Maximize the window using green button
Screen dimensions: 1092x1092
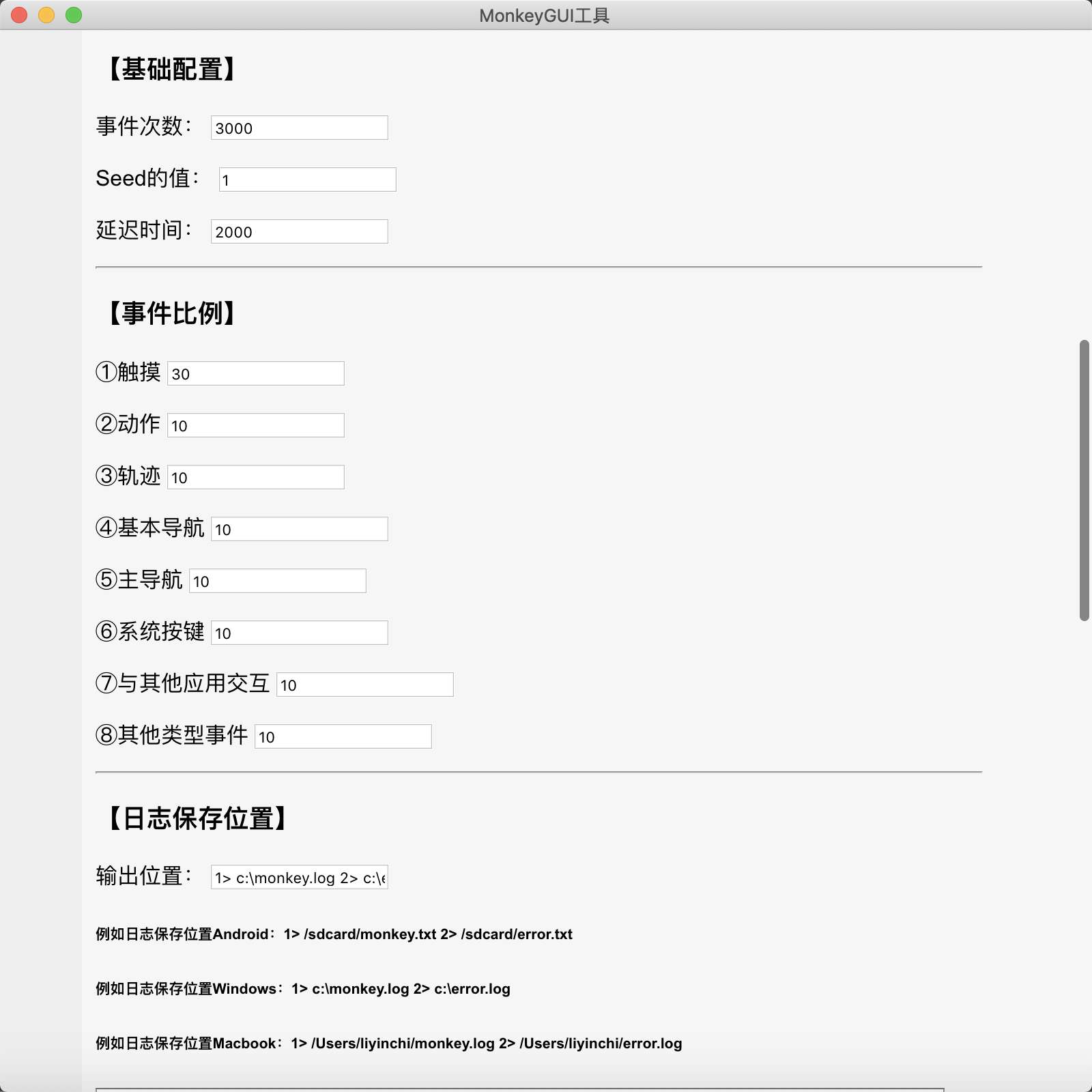click(74, 15)
